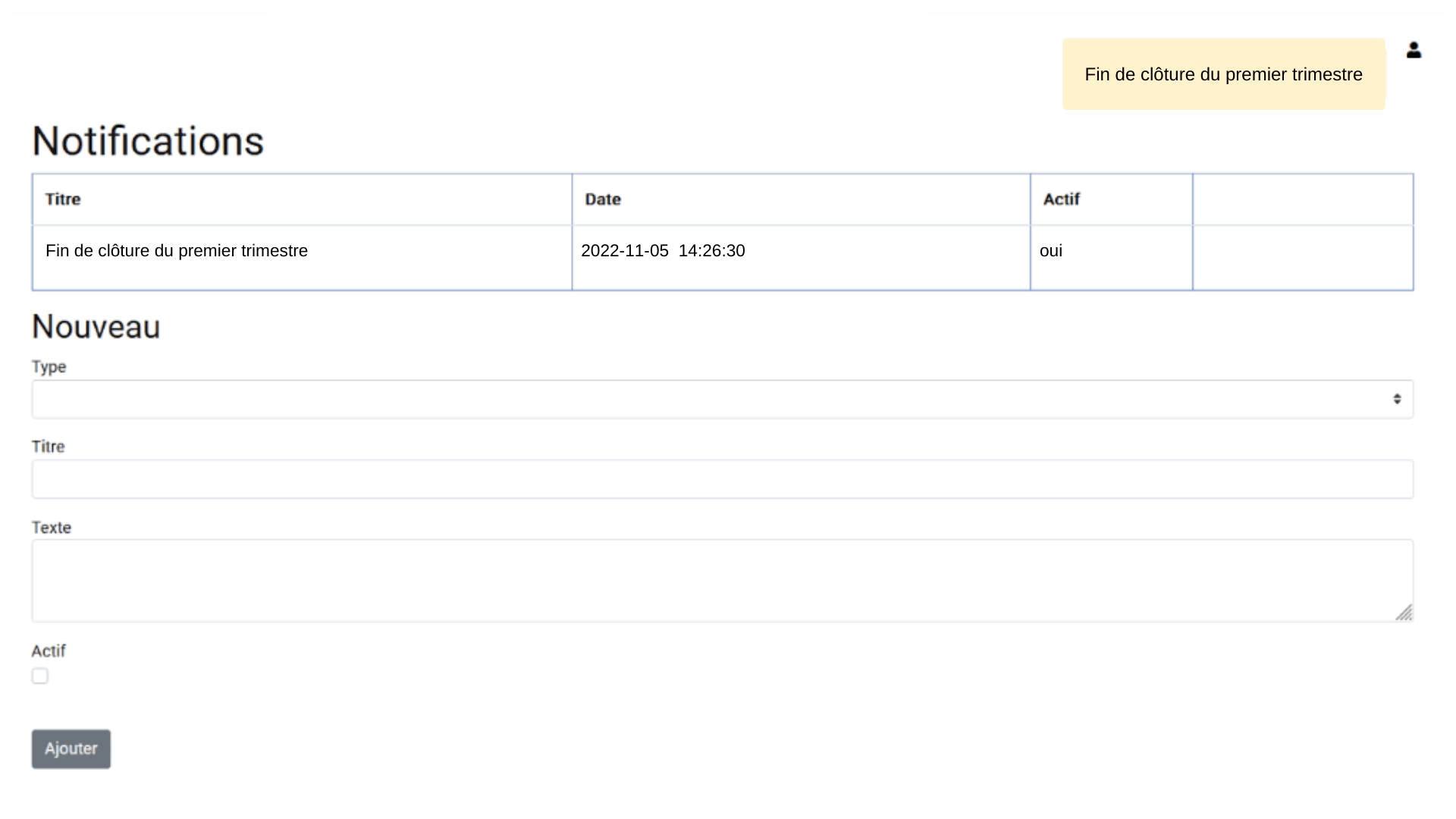1456x819 pixels.
Task: Enable the Actif checkbox
Action: (40, 676)
